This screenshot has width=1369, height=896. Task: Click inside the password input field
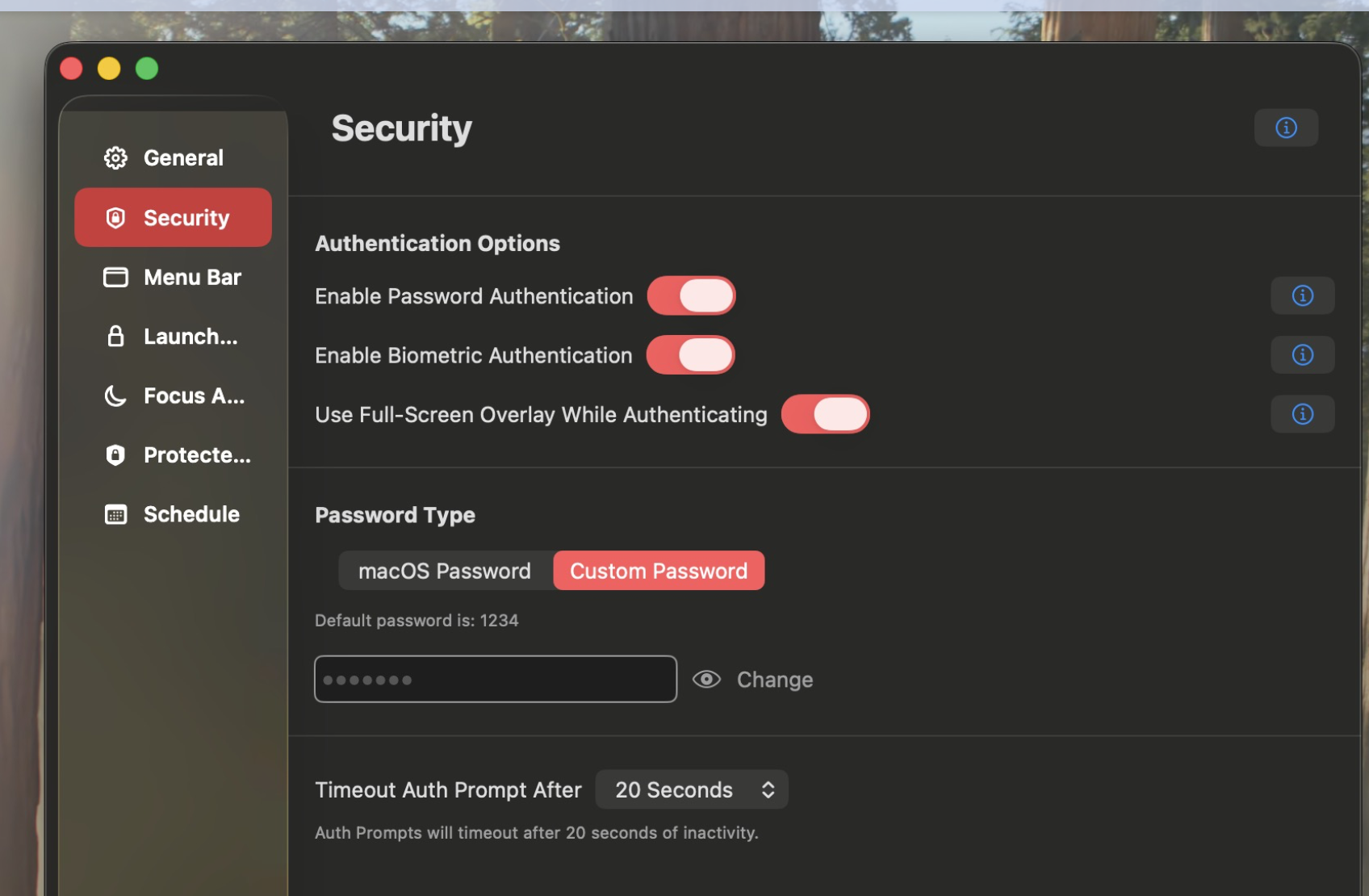495,679
